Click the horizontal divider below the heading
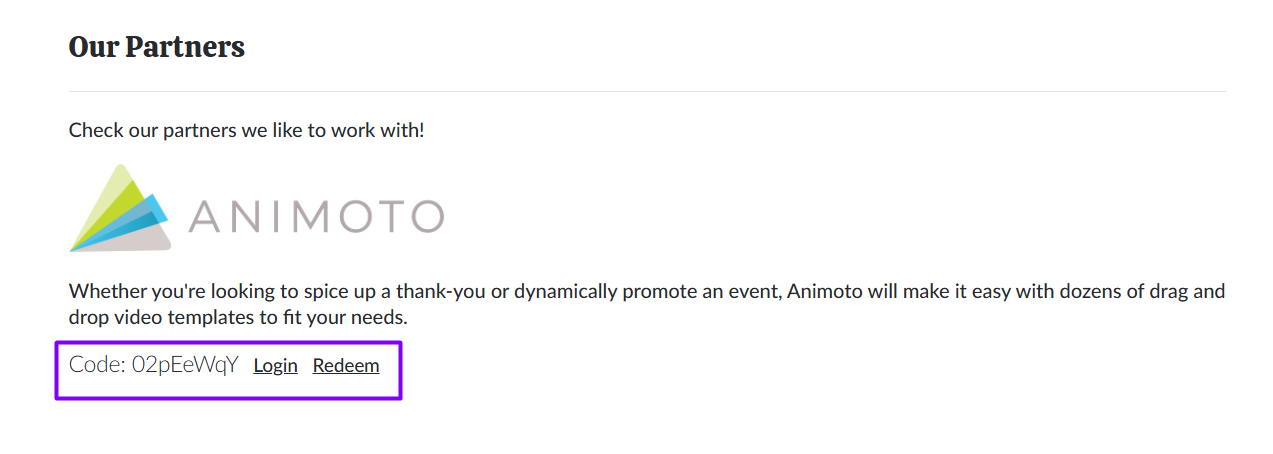This screenshot has height=454, width=1273. click(x=647, y=92)
